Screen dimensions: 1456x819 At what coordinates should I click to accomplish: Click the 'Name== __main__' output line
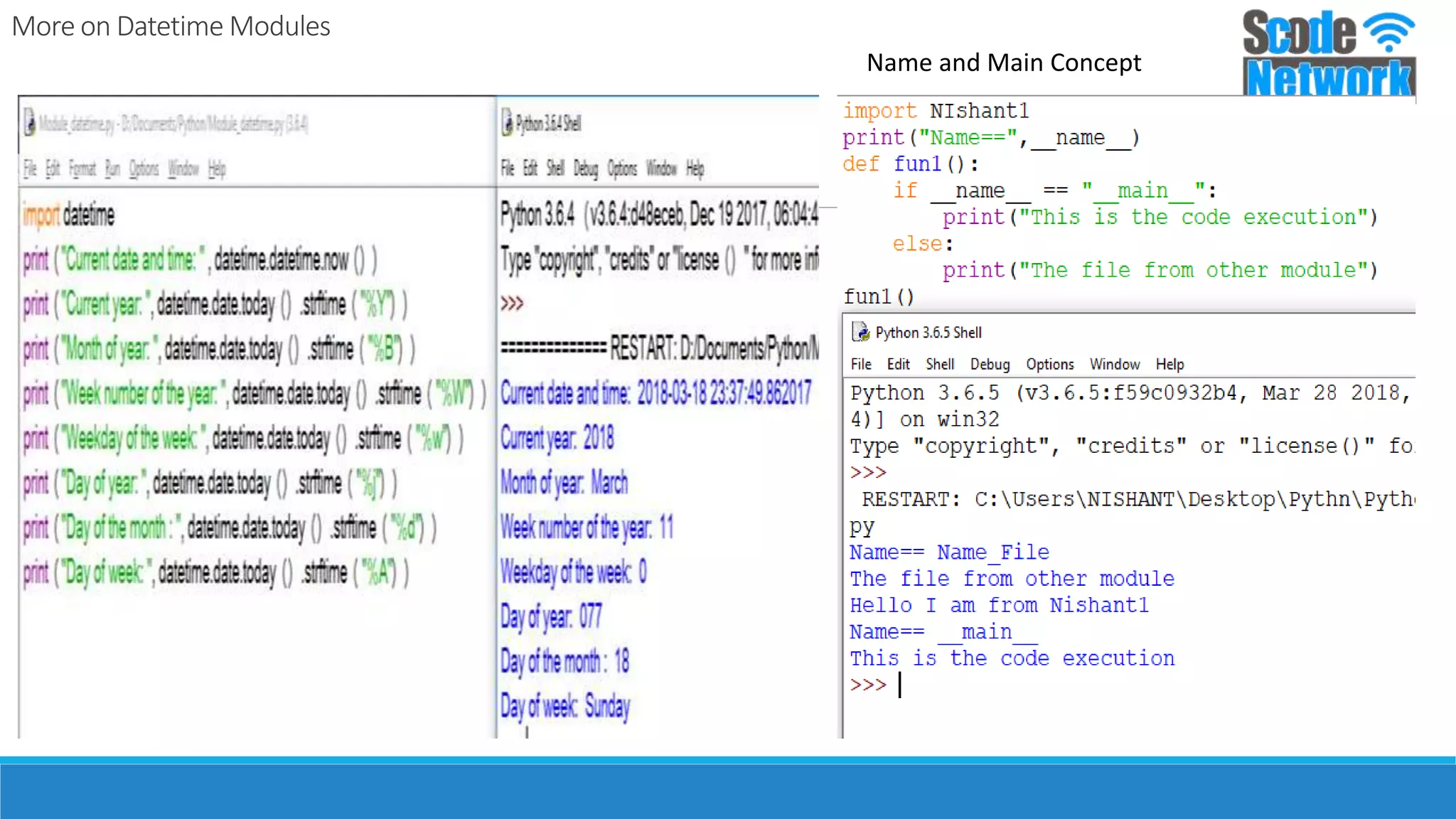click(943, 632)
